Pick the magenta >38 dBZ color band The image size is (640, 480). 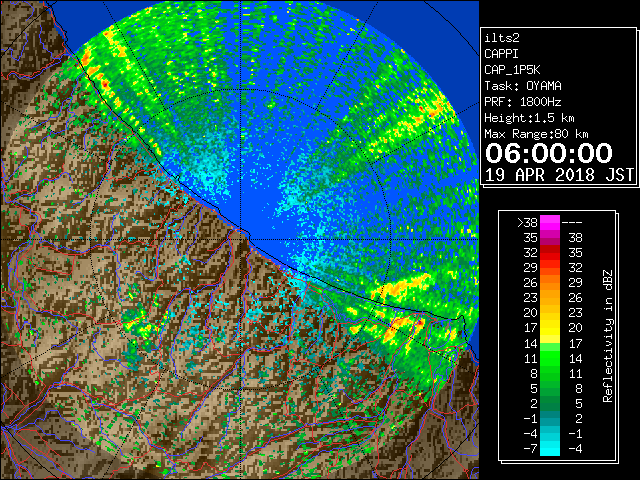[550, 222]
